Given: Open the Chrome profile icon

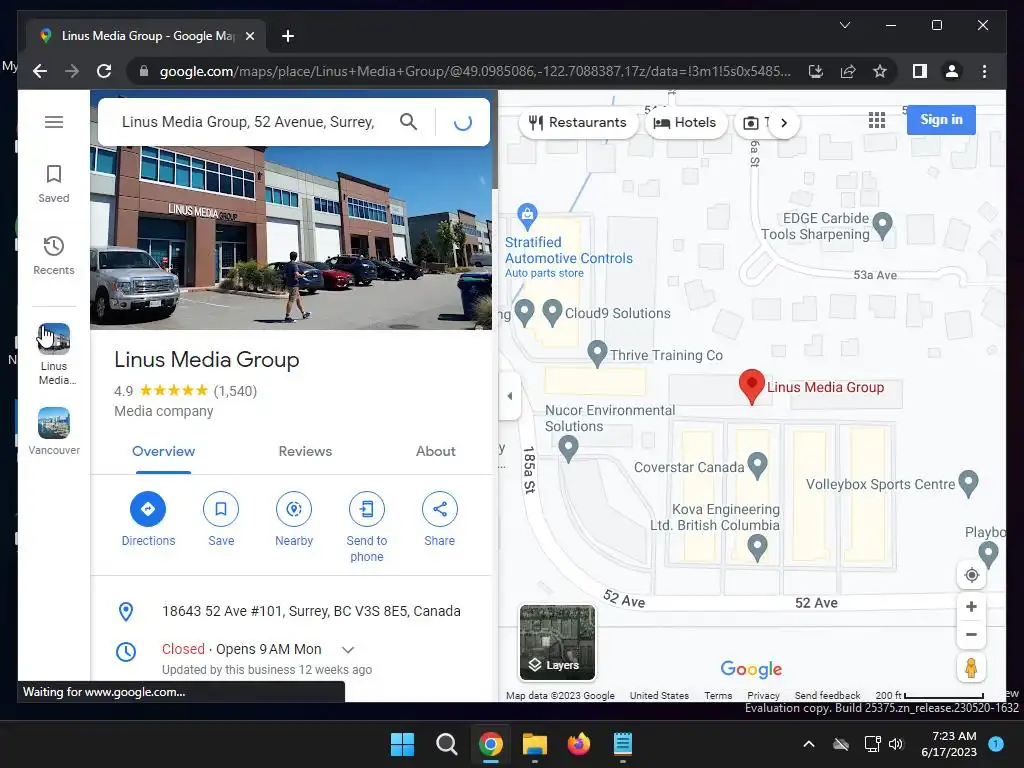Looking at the screenshot, I should (x=952, y=71).
